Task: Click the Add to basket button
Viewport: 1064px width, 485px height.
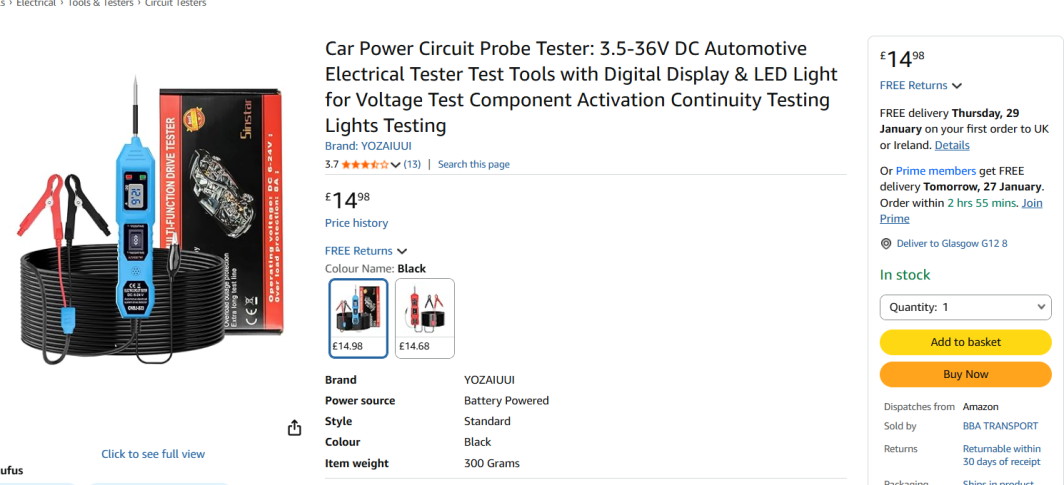Action: [x=965, y=342]
